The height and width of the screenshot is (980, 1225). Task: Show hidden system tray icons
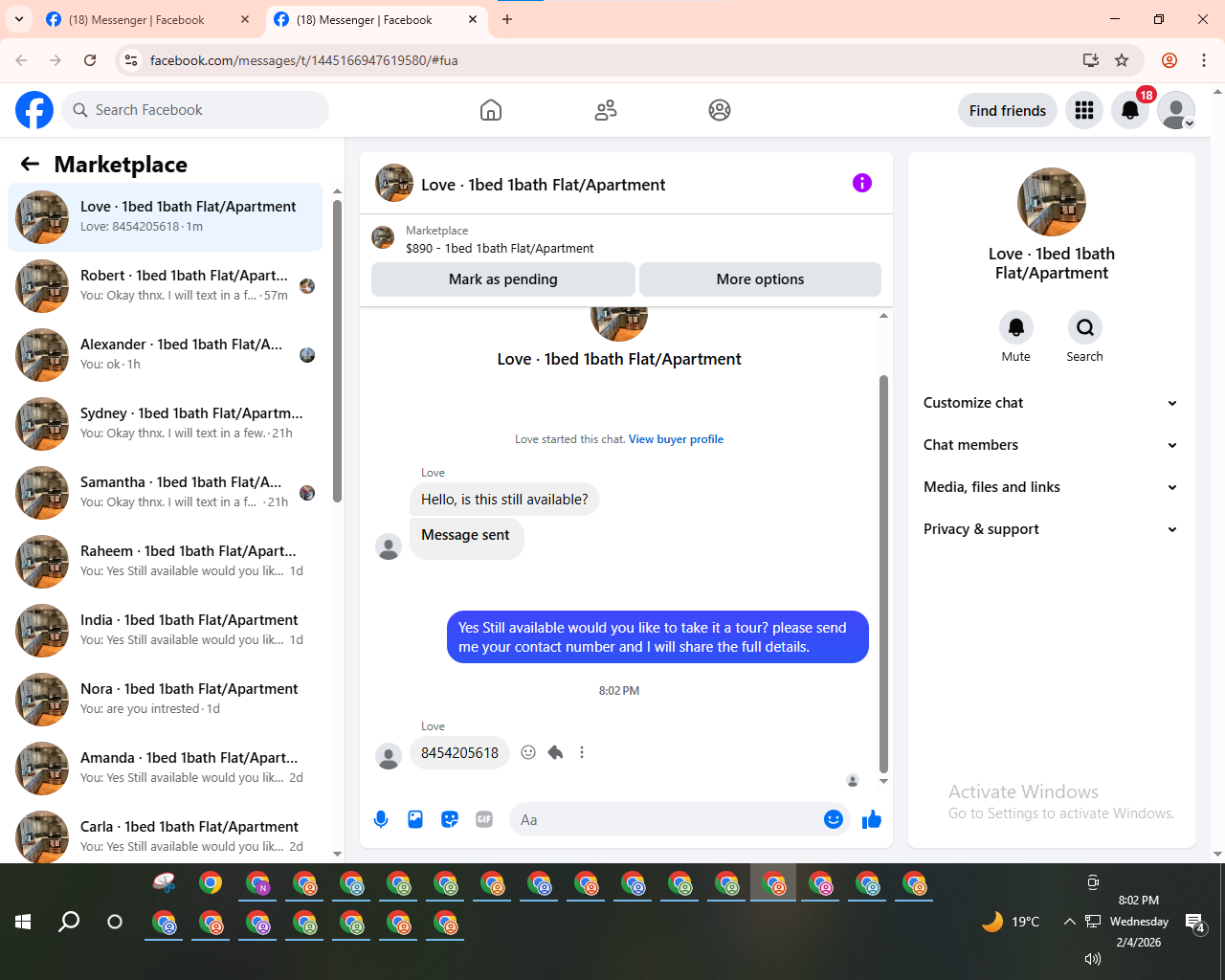click(1069, 922)
